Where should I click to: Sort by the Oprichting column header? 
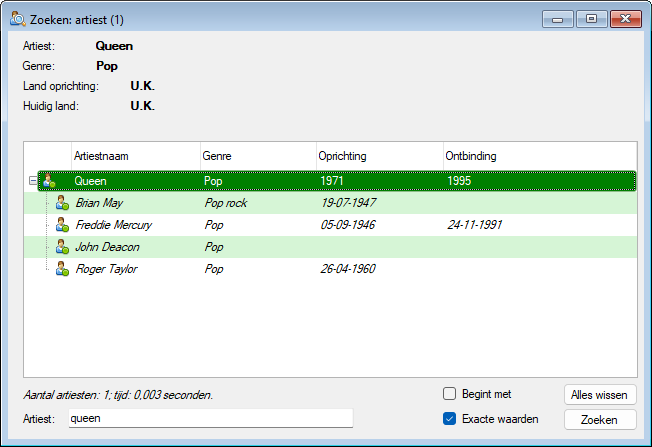tap(380, 156)
